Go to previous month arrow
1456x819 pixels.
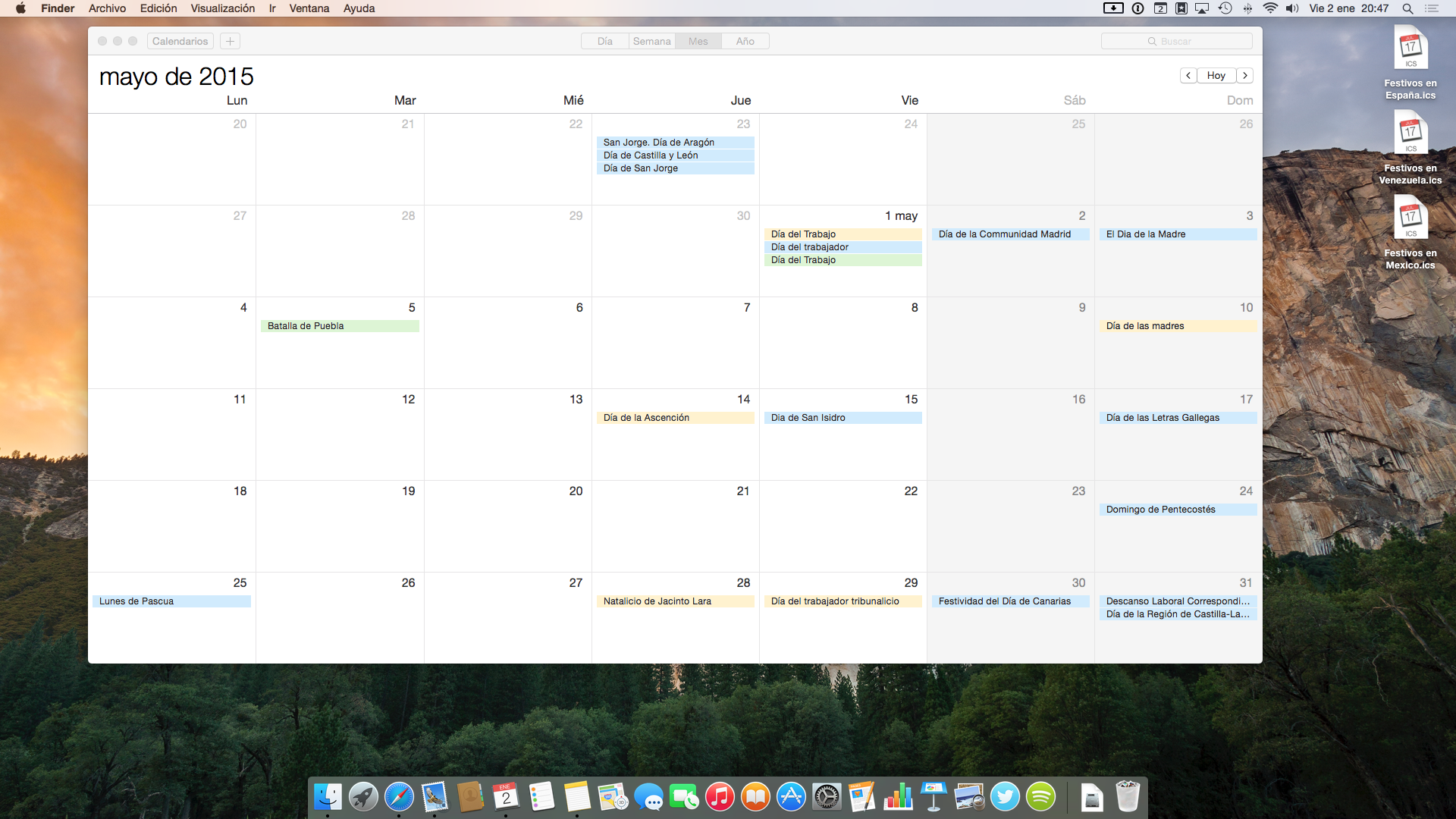click(1188, 75)
